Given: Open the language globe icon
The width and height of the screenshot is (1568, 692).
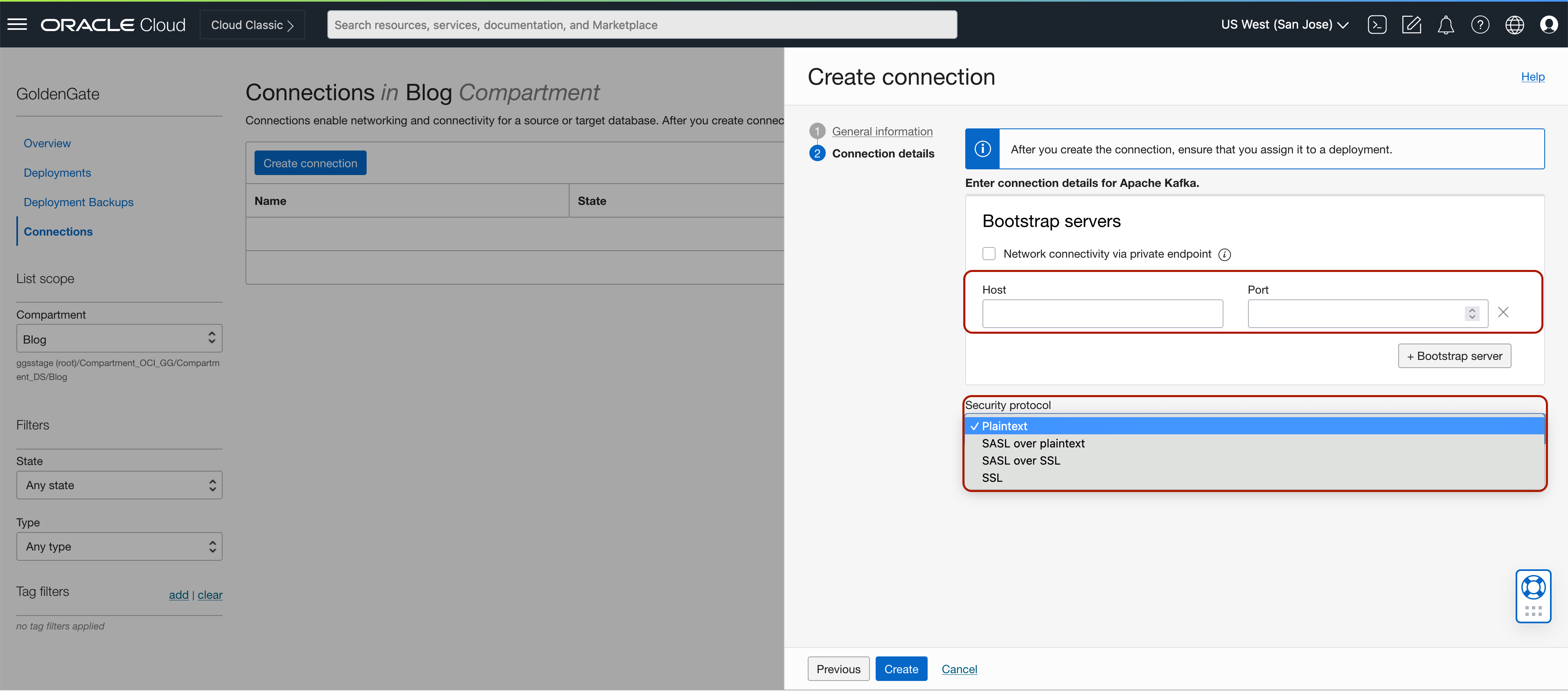Looking at the screenshot, I should (x=1514, y=25).
